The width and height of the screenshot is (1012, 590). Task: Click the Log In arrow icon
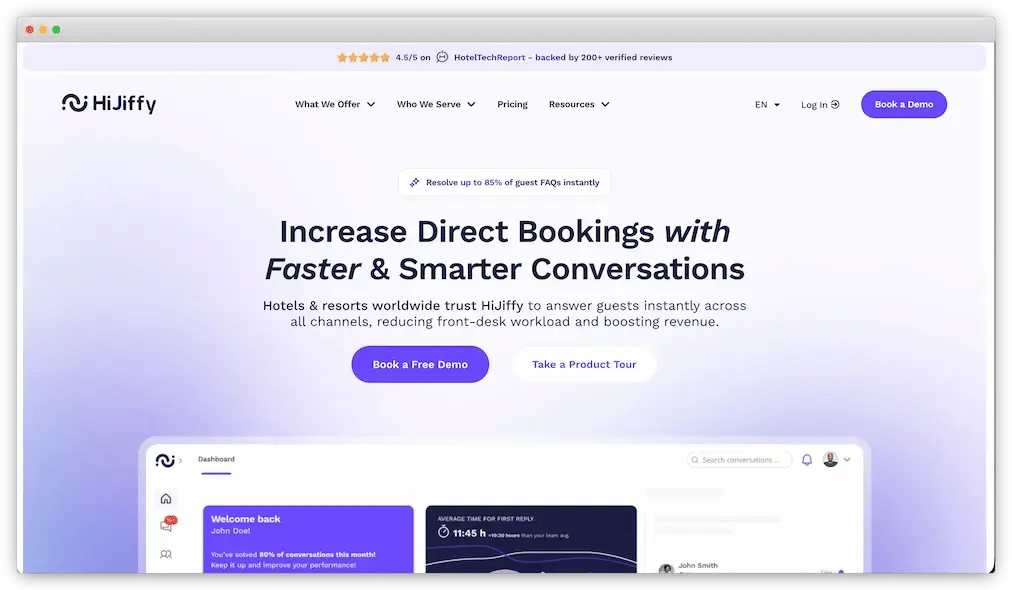click(835, 104)
